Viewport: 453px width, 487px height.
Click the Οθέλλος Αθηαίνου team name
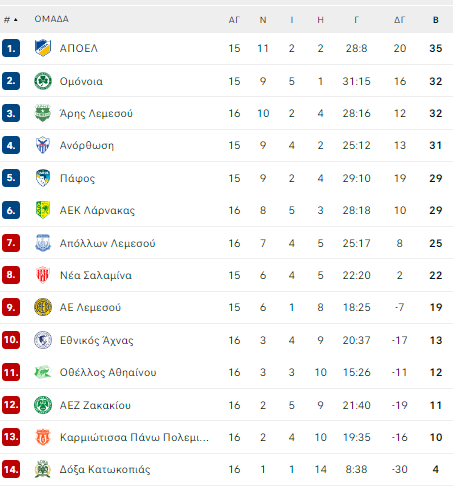coord(108,372)
